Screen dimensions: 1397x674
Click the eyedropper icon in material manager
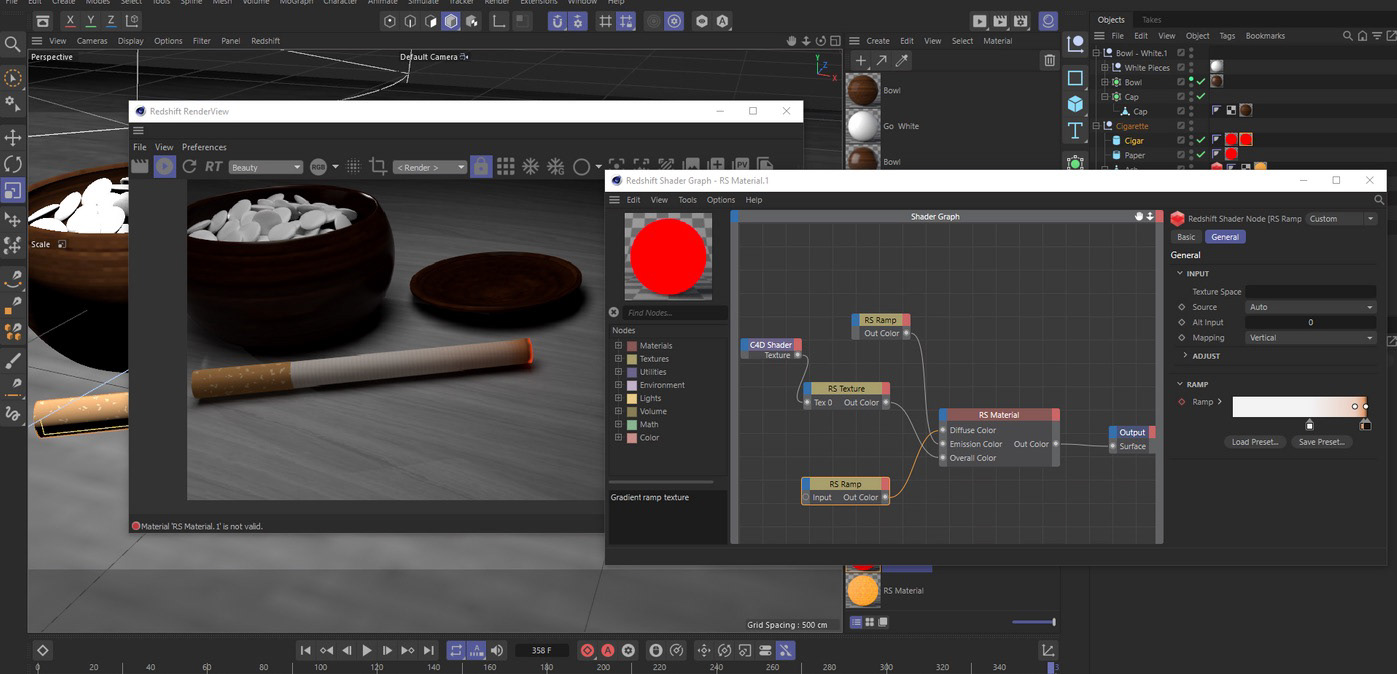tap(902, 61)
